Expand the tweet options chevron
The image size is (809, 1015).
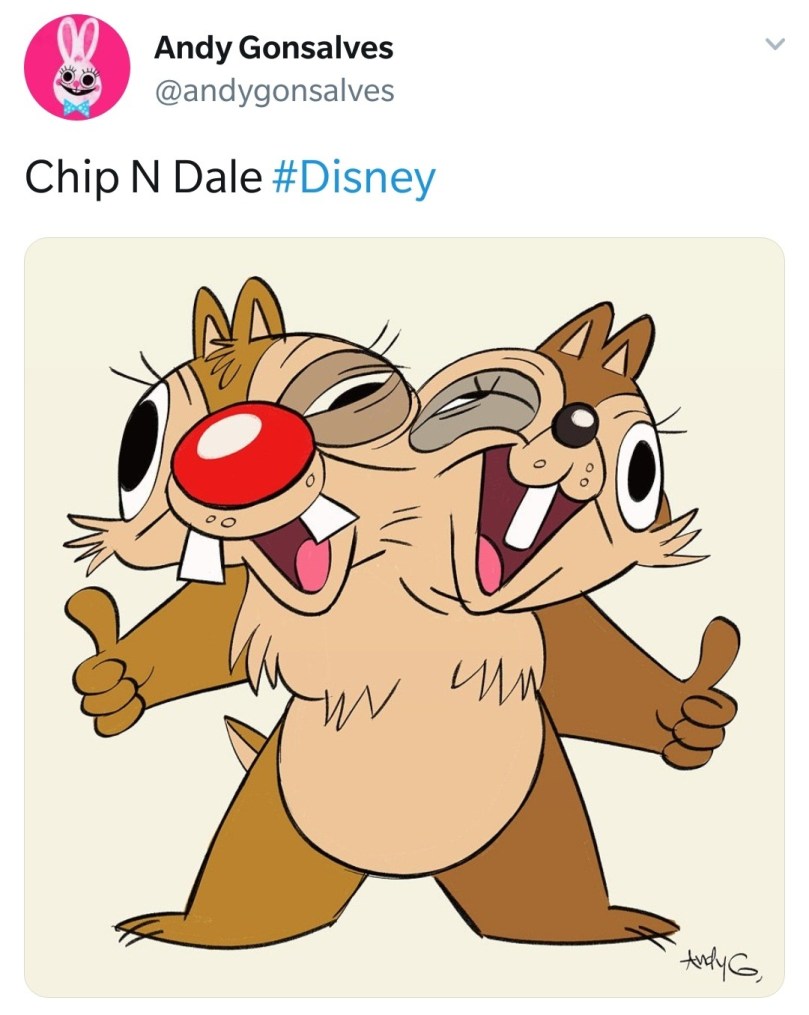click(773, 45)
